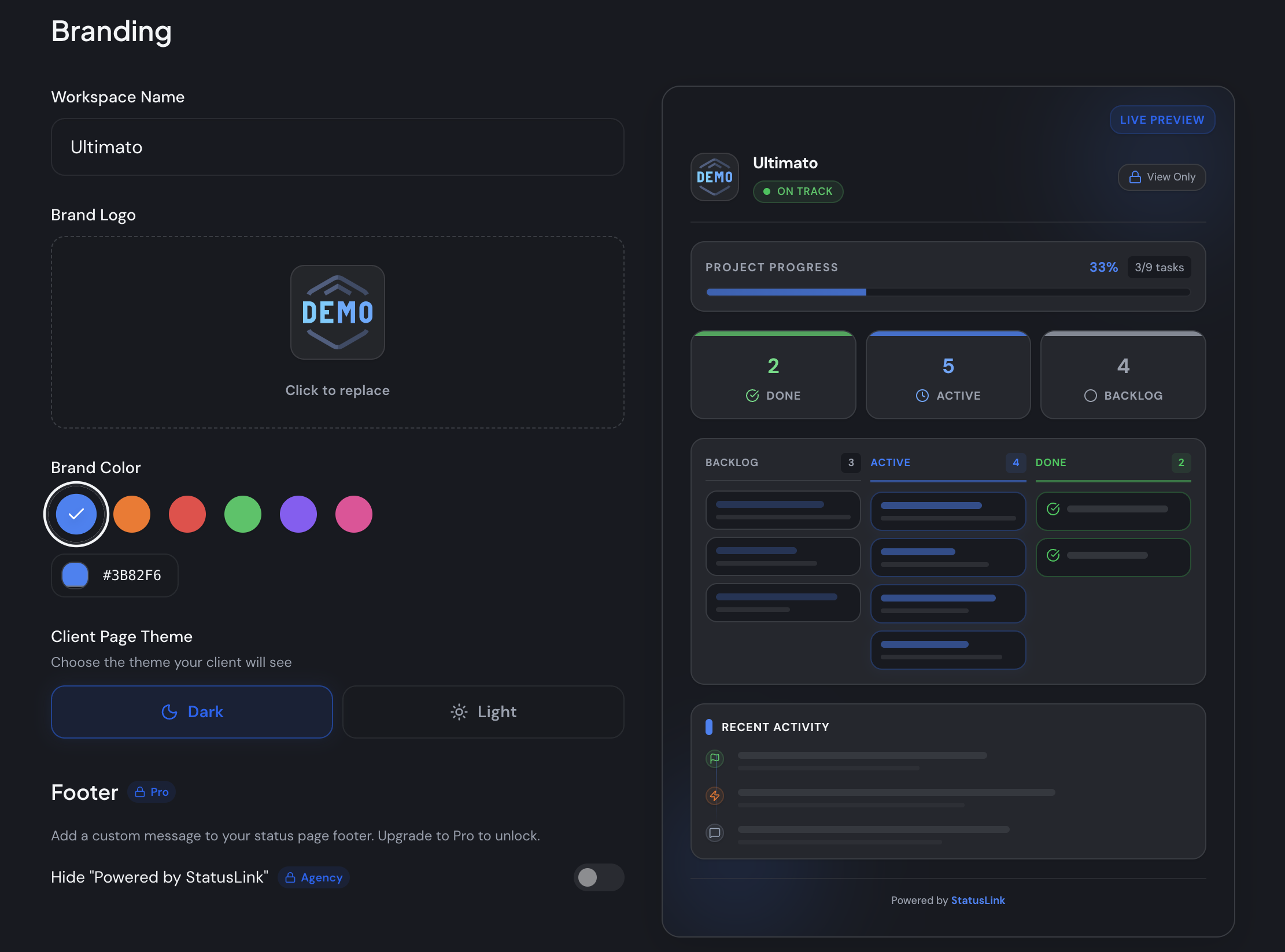1285x952 pixels.
Task: Click the Branding page heading
Action: pos(112,31)
